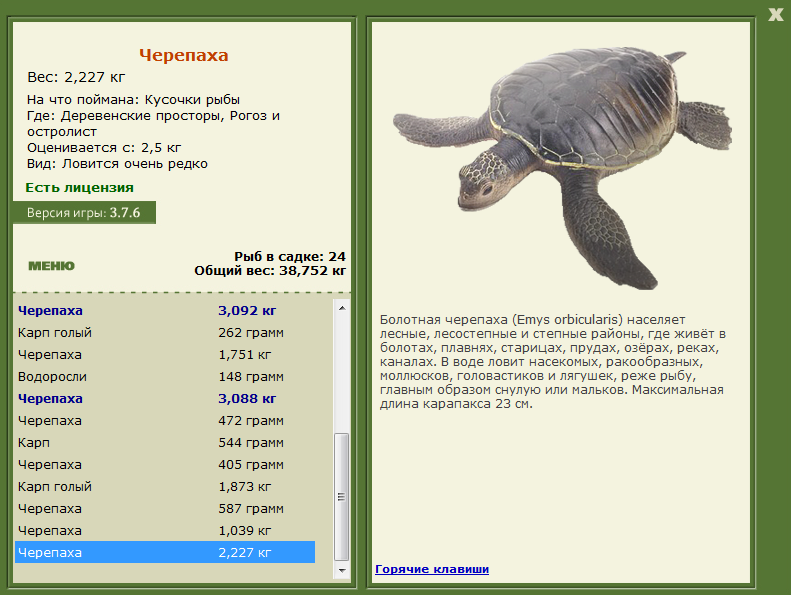
Task: Select the Карп голый 262 грамм entry
Action: coord(165,333)
